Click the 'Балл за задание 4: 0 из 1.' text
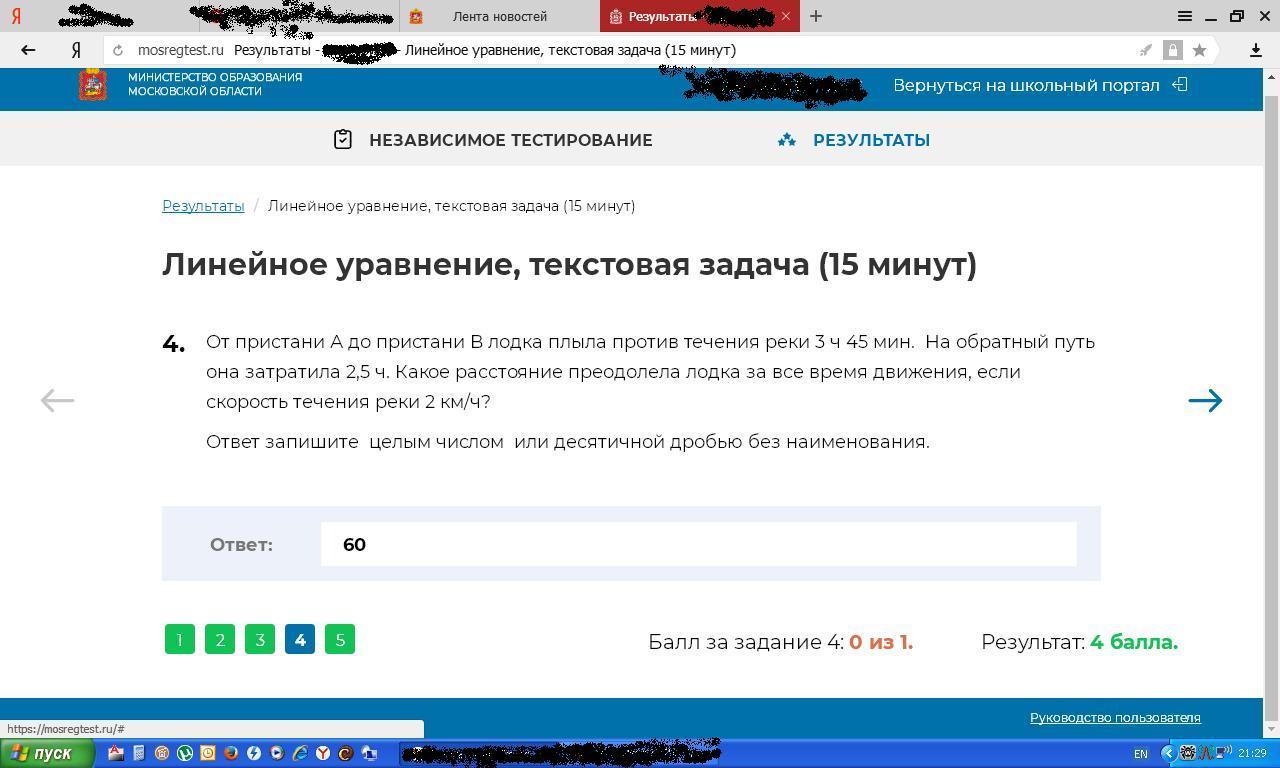 (x=781, y=642)
